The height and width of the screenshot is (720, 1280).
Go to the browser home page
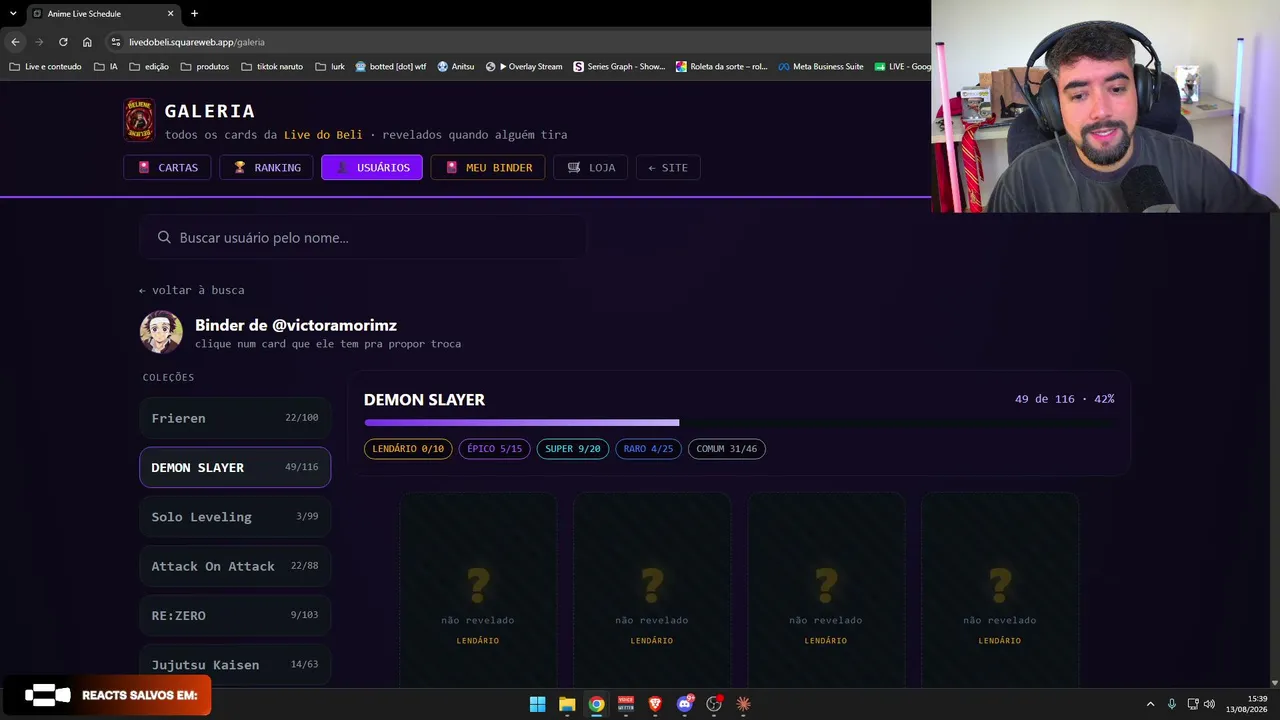coord(87,42)
